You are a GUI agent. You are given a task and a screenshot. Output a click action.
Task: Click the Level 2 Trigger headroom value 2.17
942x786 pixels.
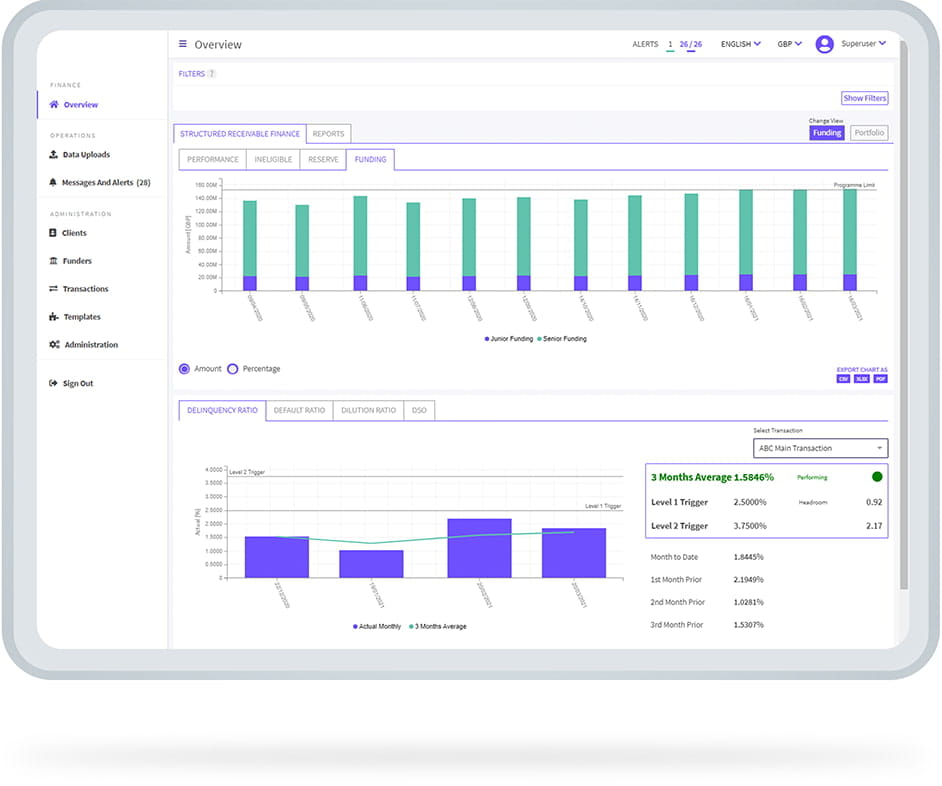(874, 526)
